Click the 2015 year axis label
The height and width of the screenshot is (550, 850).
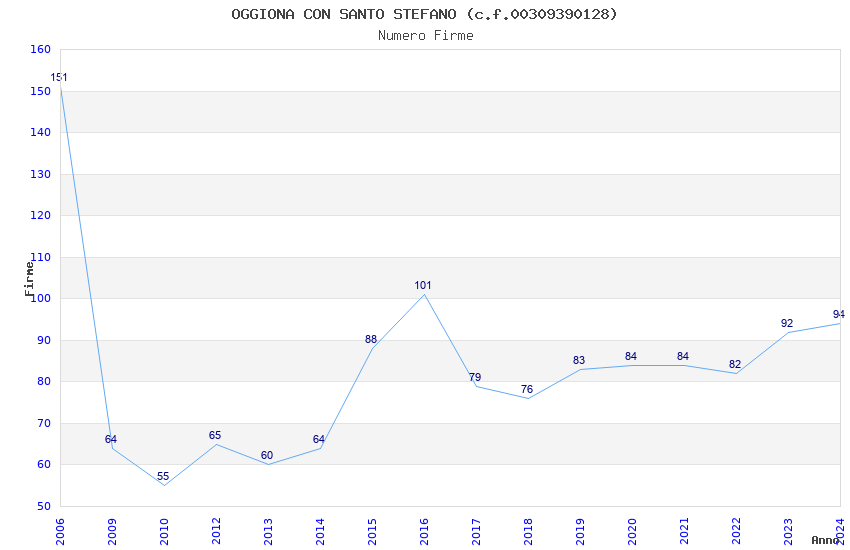click(372, 532)
